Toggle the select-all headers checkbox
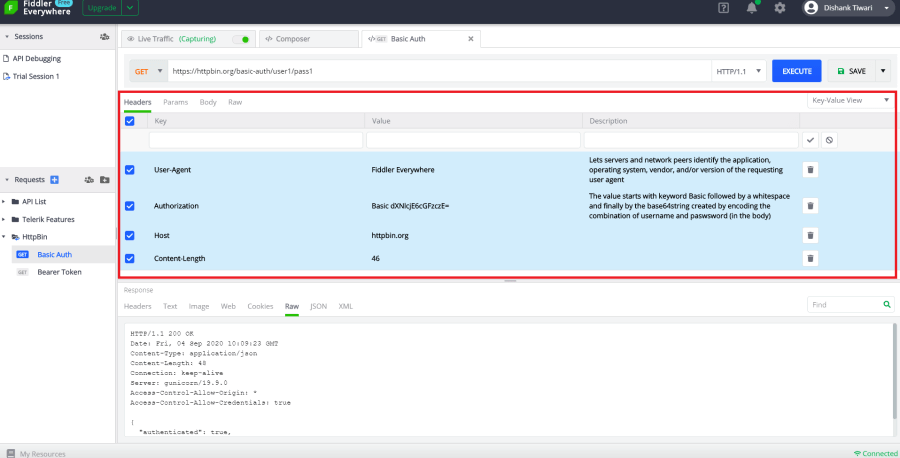This screenshot has height=458, width=900. [x=130, y=121]
